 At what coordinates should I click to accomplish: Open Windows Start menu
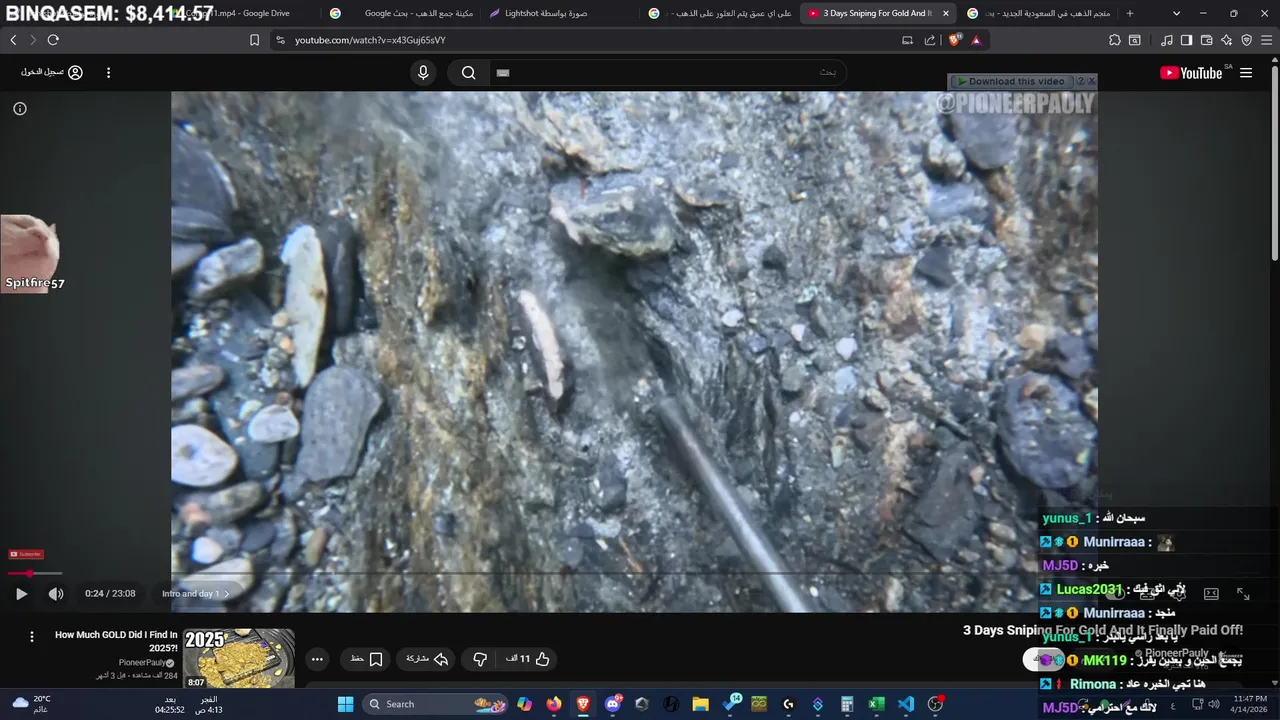click(x=345, y=704)
